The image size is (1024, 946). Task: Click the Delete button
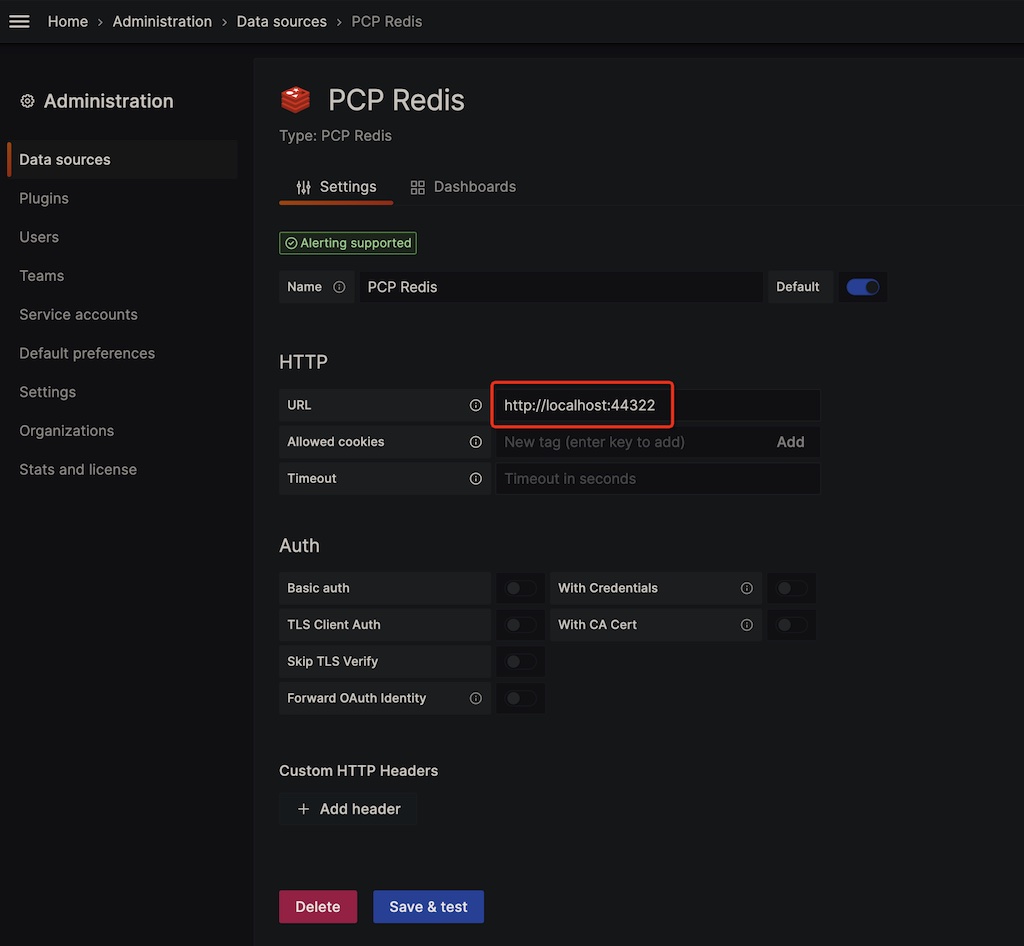[x=318, y=907]
